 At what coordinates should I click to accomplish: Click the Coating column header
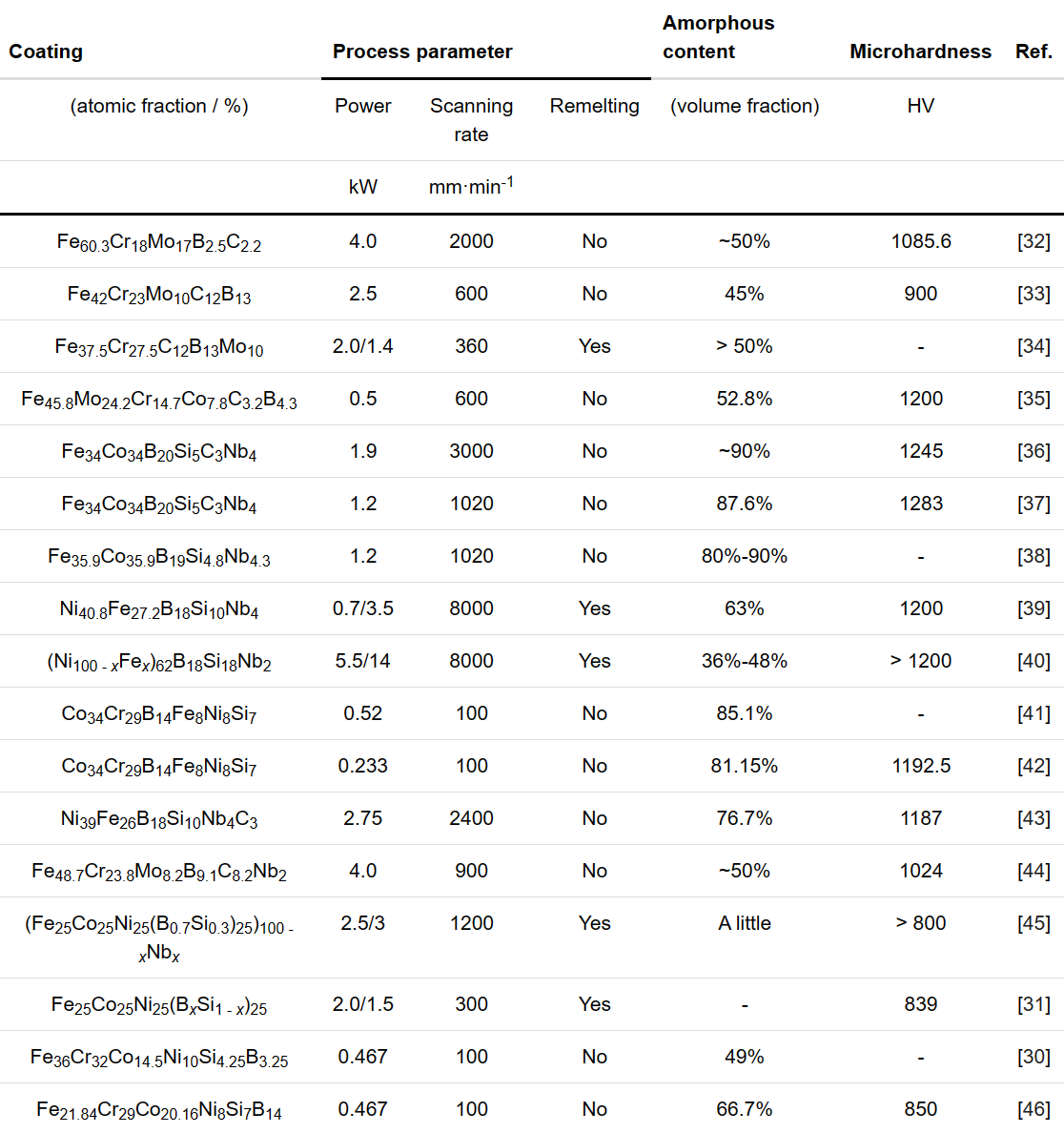point(46,51)
